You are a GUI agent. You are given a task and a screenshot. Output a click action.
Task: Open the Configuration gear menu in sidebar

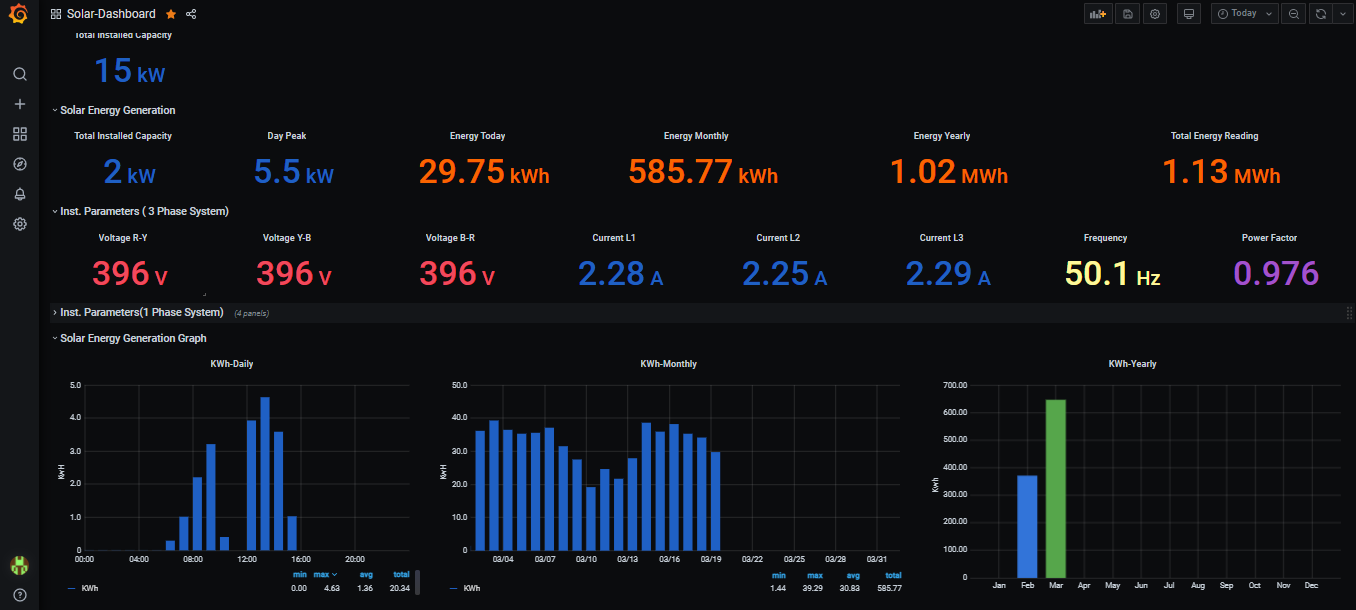(x=19, y=224)
